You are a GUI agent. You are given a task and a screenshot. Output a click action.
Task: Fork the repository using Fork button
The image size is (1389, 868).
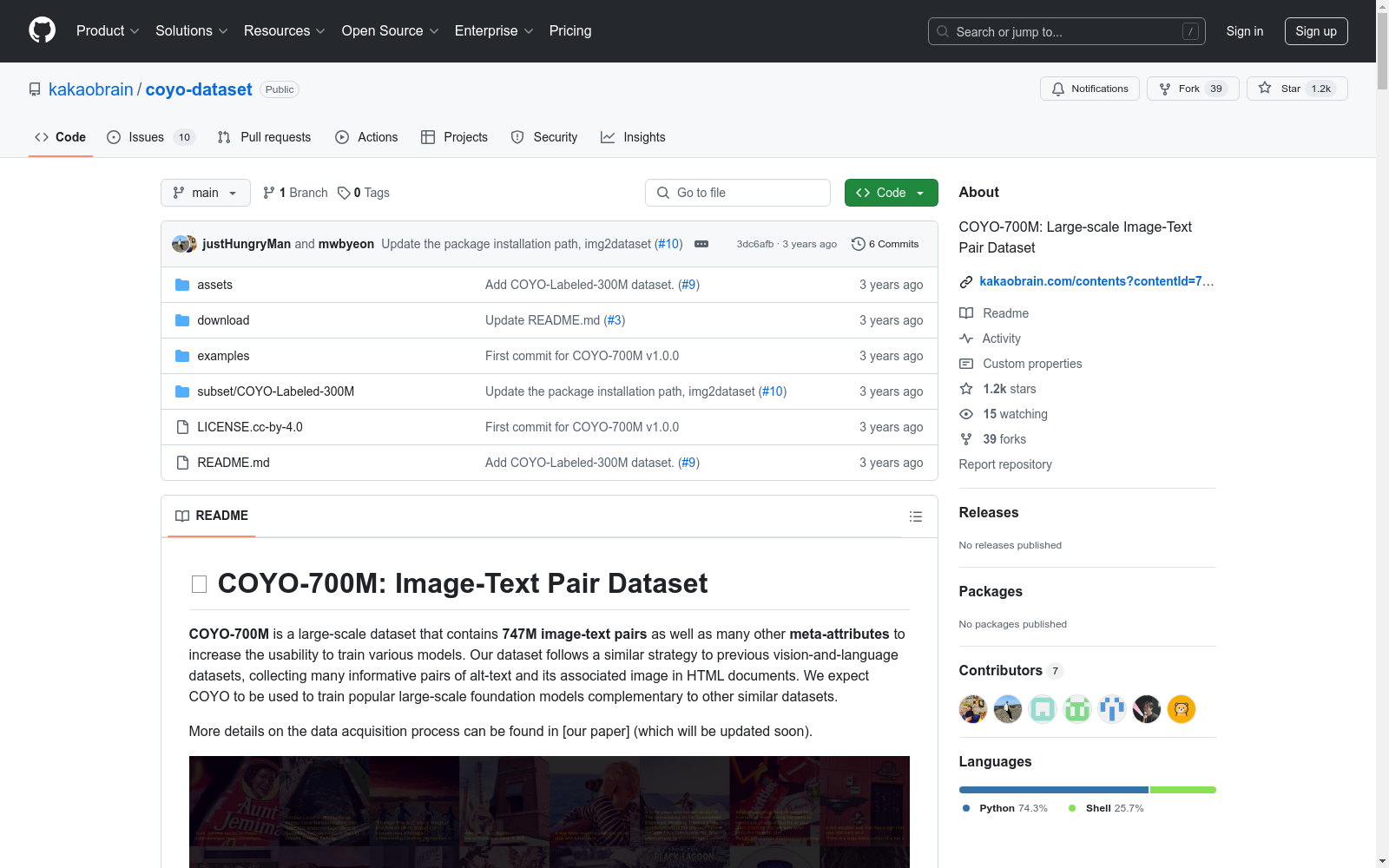pos(1192,89)
